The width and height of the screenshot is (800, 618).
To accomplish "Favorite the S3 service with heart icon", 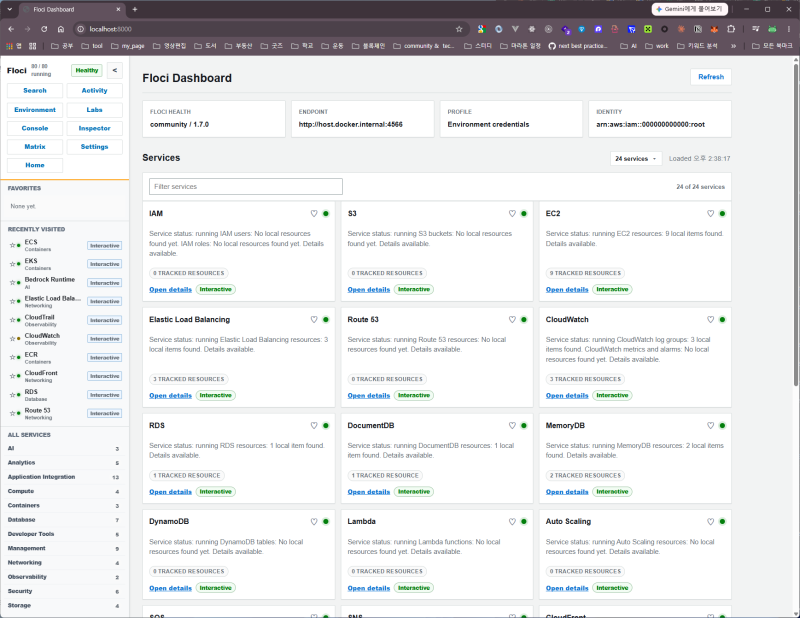I will click(512, 214).
